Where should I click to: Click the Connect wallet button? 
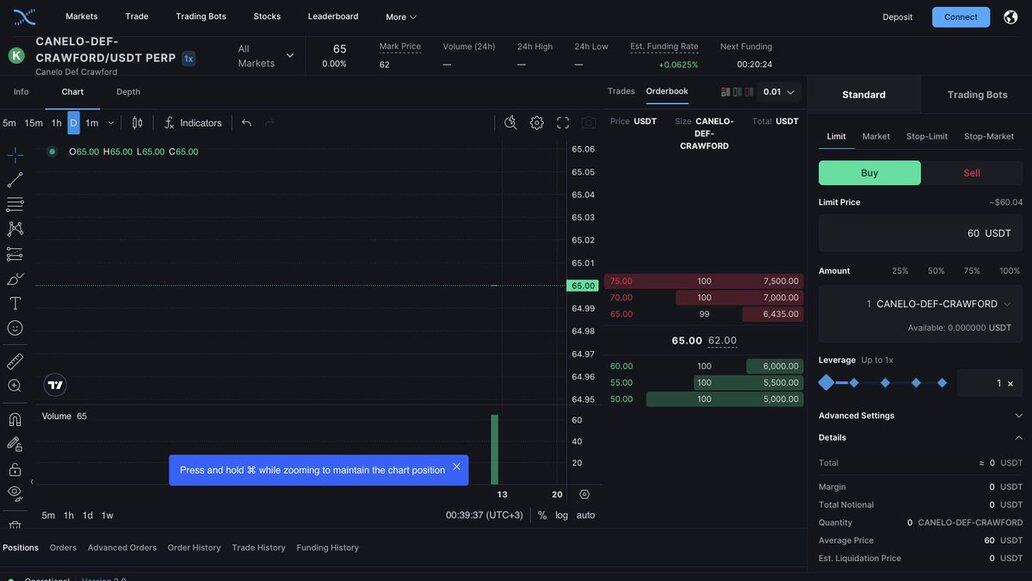point(960,17)
